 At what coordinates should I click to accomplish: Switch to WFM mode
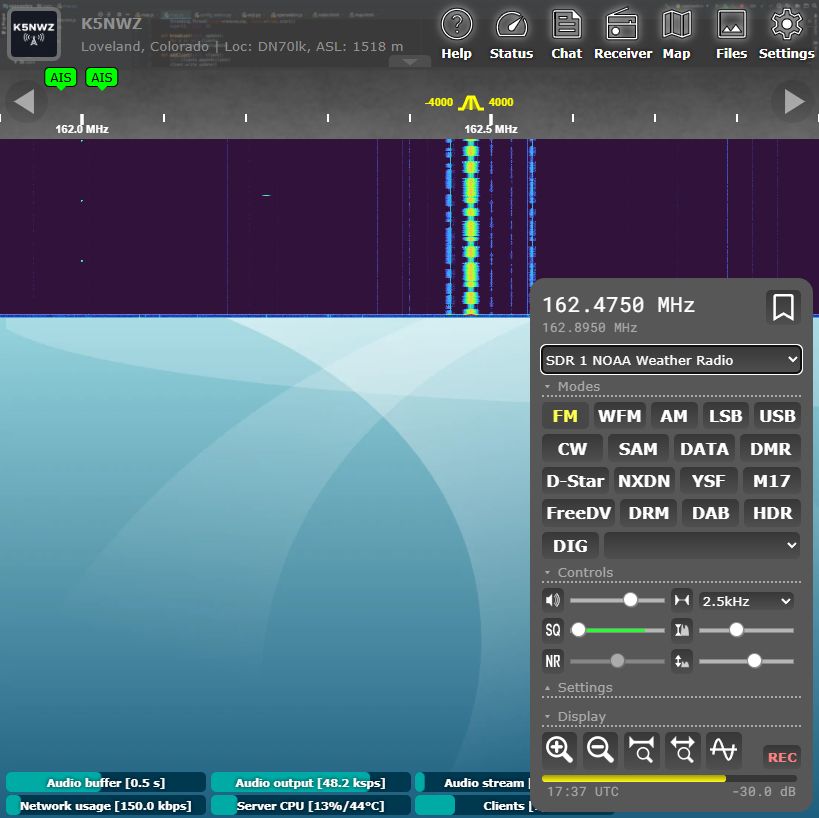(619, 416)
